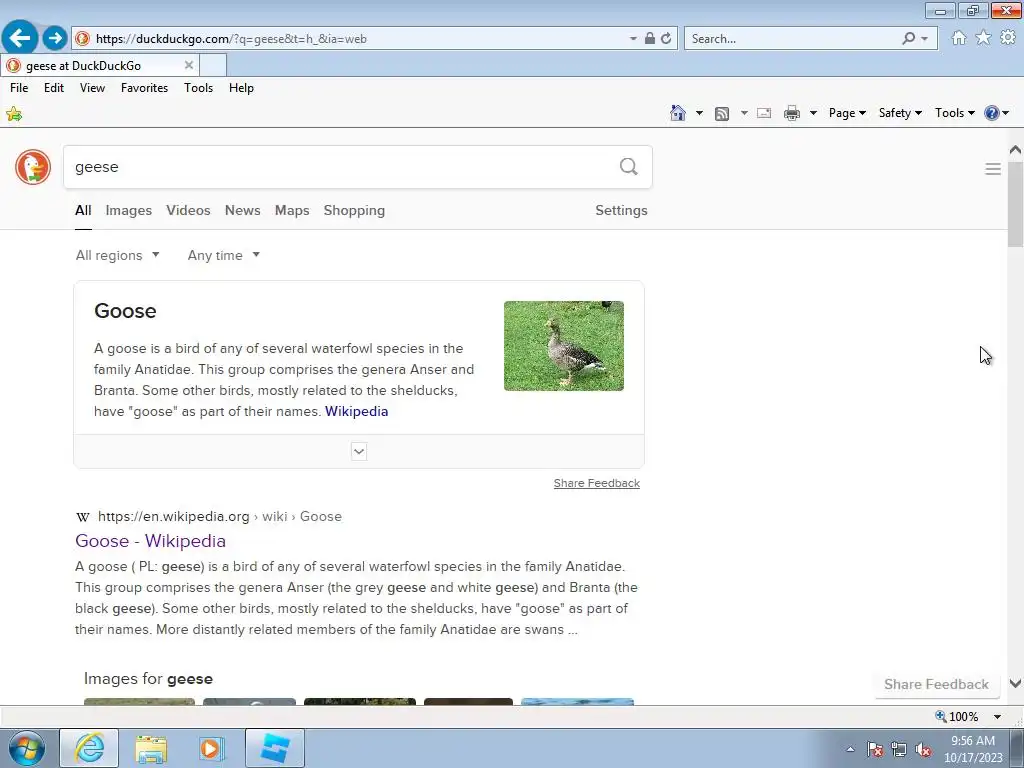The image size is (1024, 768).
Task: Click Share Feedback under the info box
Action: [596, 483]
